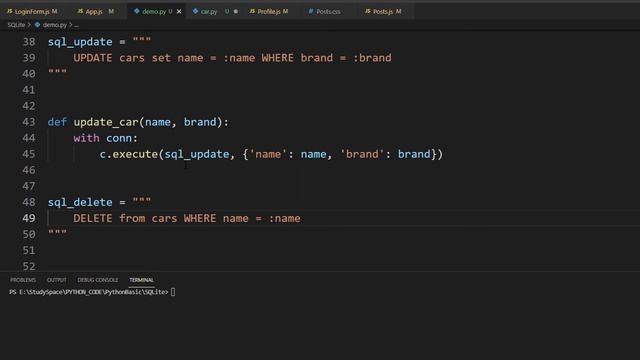Image resolution: width=640 pixels, height=360 pixels.
Task: Open the PROBLEMS panel tab
Action: [x=23, y=280]
